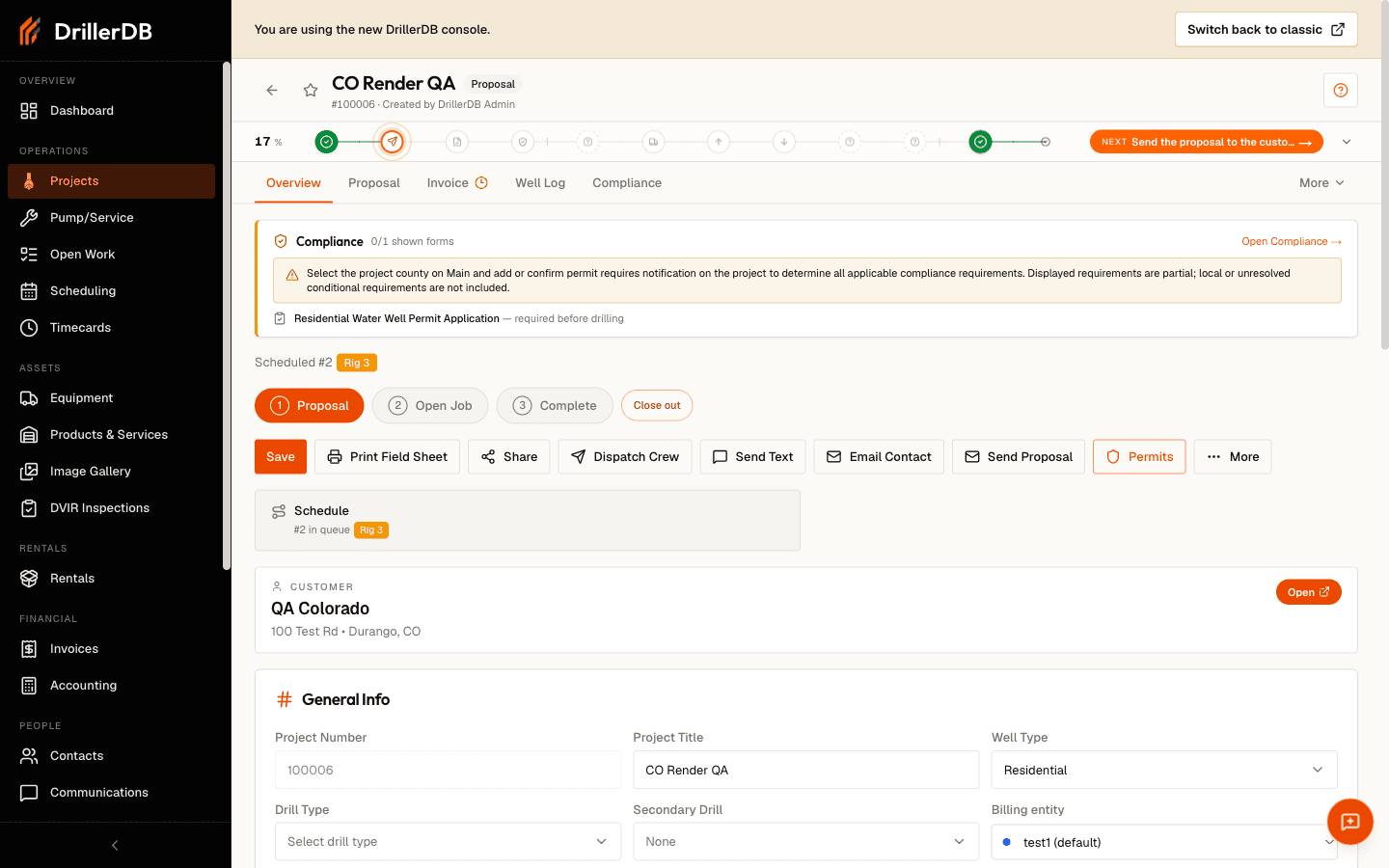Click the back arrow next to project title
1389x868 pixels.
[272, 91]
